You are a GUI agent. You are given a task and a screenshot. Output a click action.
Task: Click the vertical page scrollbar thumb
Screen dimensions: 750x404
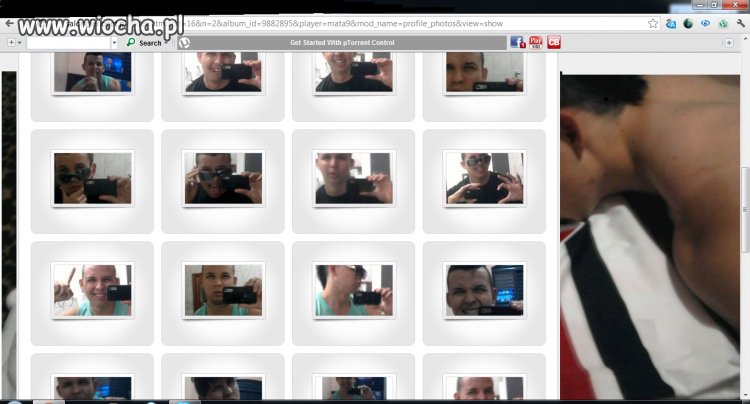[x=745, y=209]
